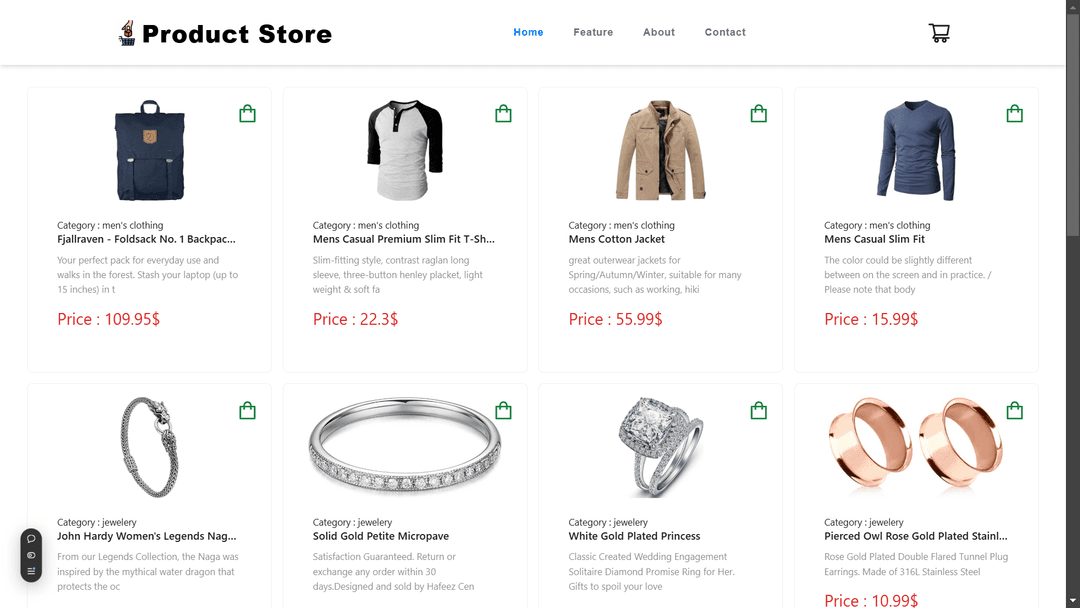Open the About page link

pyautogui.click(x=658, y=32)
